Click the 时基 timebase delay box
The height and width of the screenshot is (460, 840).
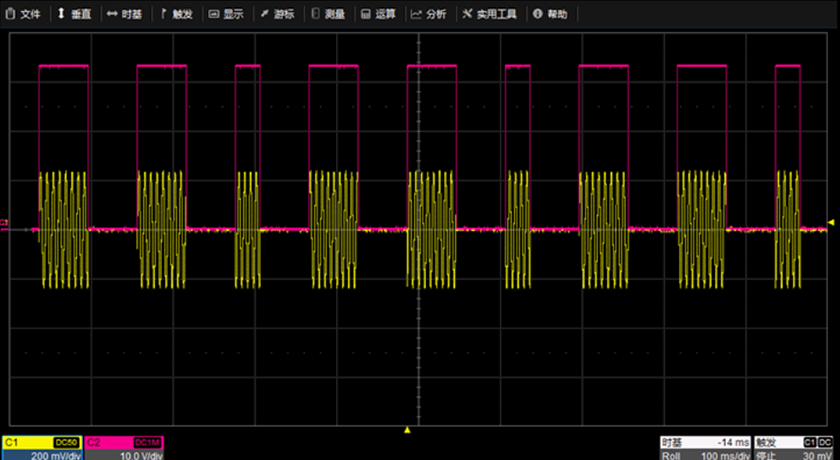(704, 441)
